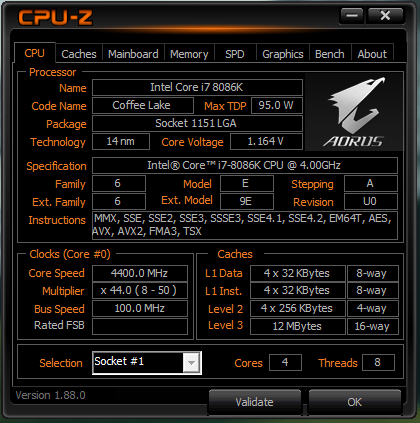Open the SPD tab

(235, 54)
